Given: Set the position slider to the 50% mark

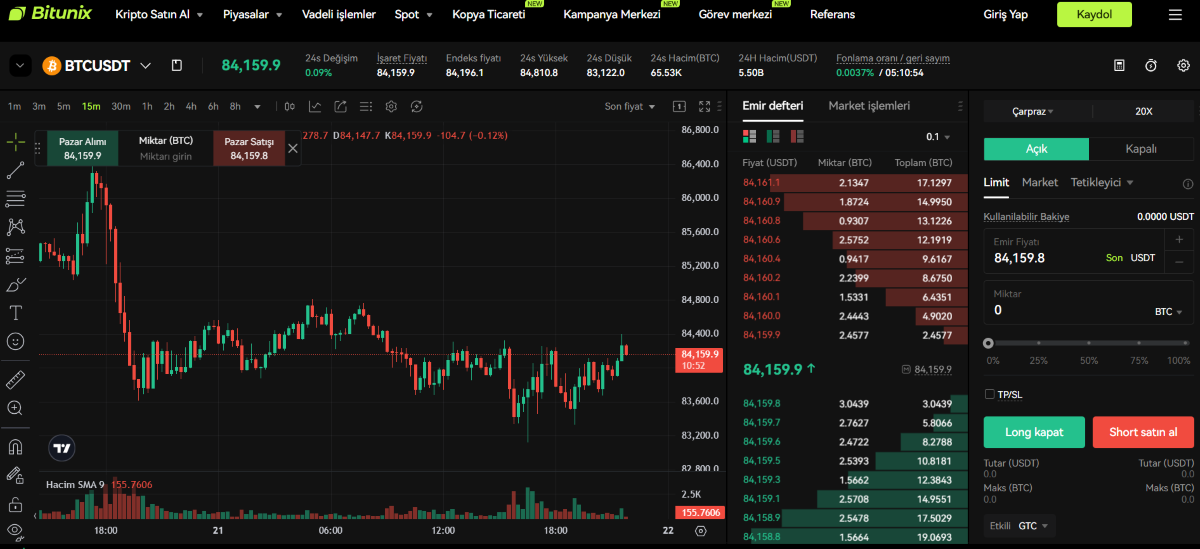Looking at the screenshot, I should point(1089,343).
